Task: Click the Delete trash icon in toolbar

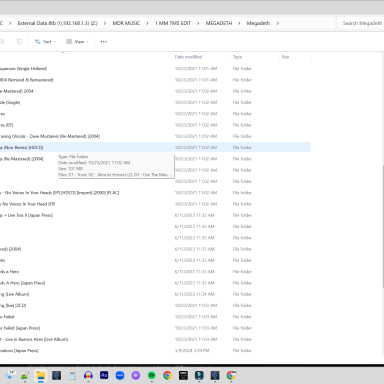Action: (x=19, y=42)
